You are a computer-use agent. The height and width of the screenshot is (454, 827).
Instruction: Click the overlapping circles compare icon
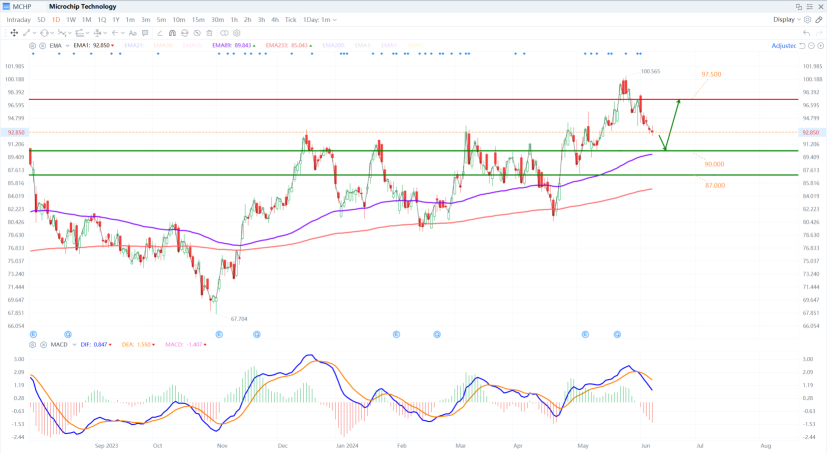coord(224,33)
